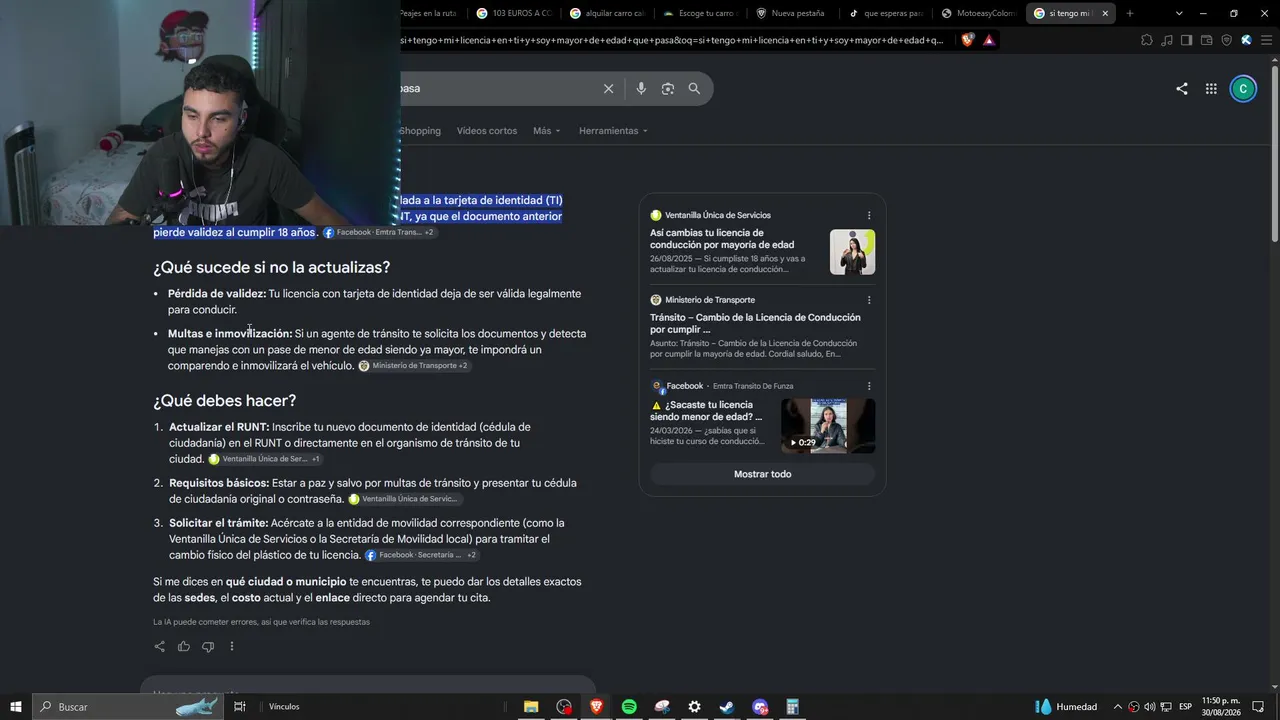Screen dimensions: 1280x720
Task: Open Spotify from the taskbar
Action: (x=629, y=707)
